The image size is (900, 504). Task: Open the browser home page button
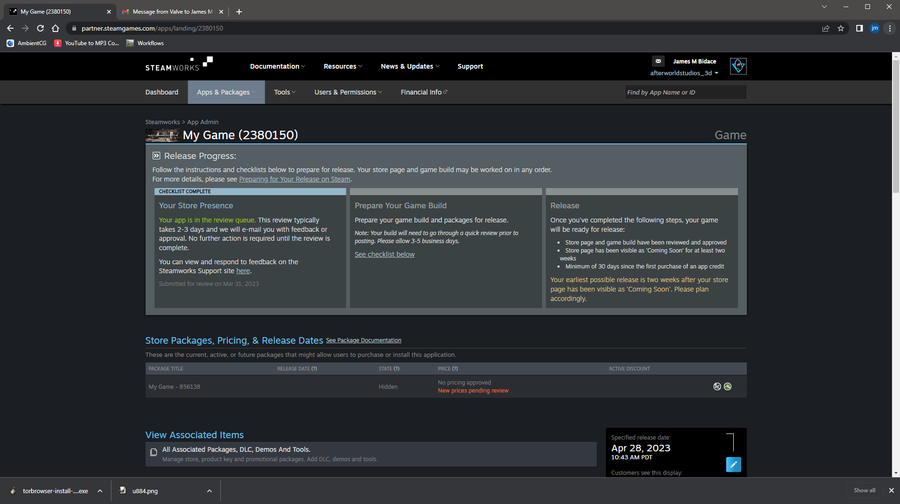(55, 28)
